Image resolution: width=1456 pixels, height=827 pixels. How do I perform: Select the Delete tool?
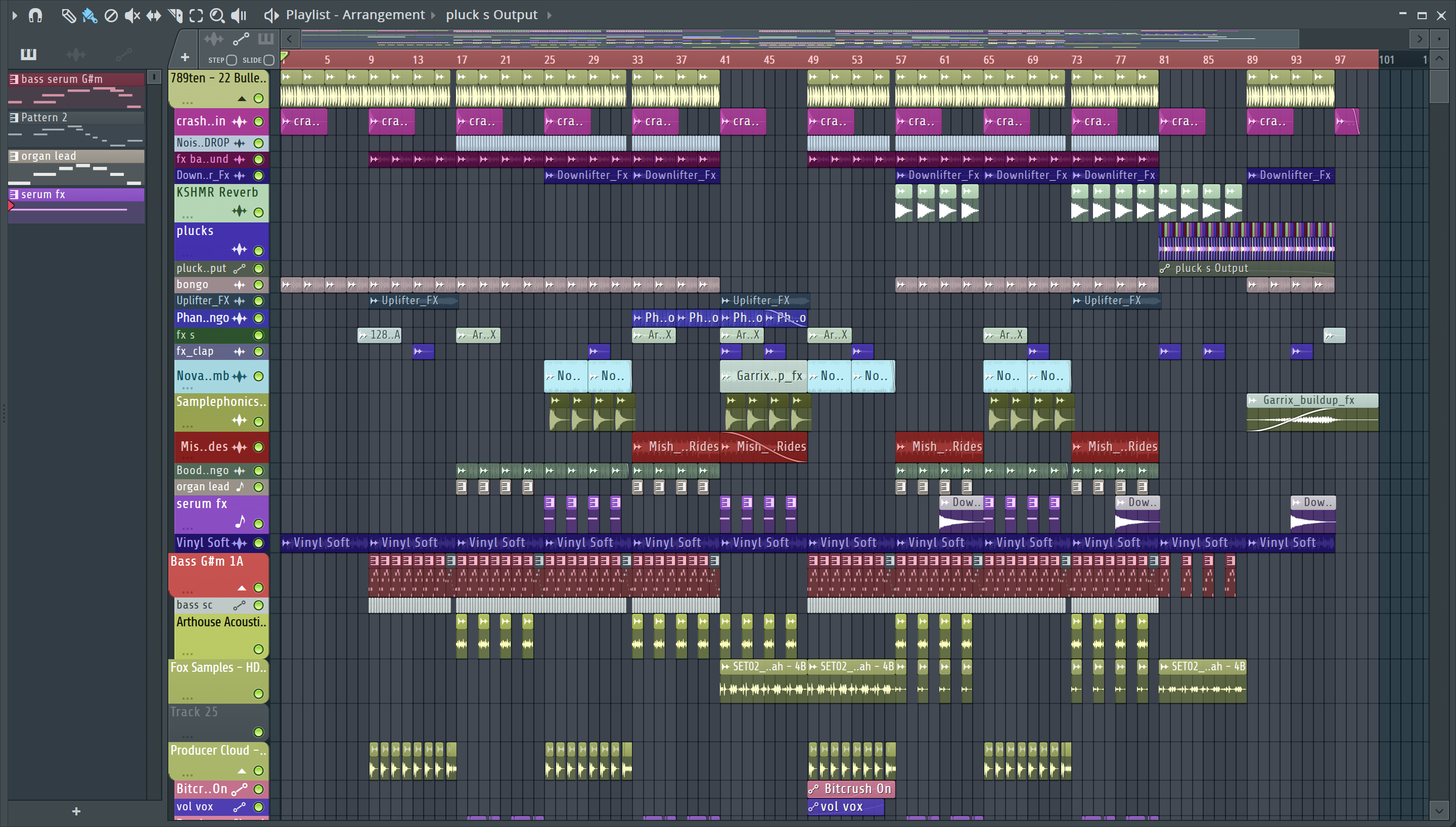pos(111,15)
